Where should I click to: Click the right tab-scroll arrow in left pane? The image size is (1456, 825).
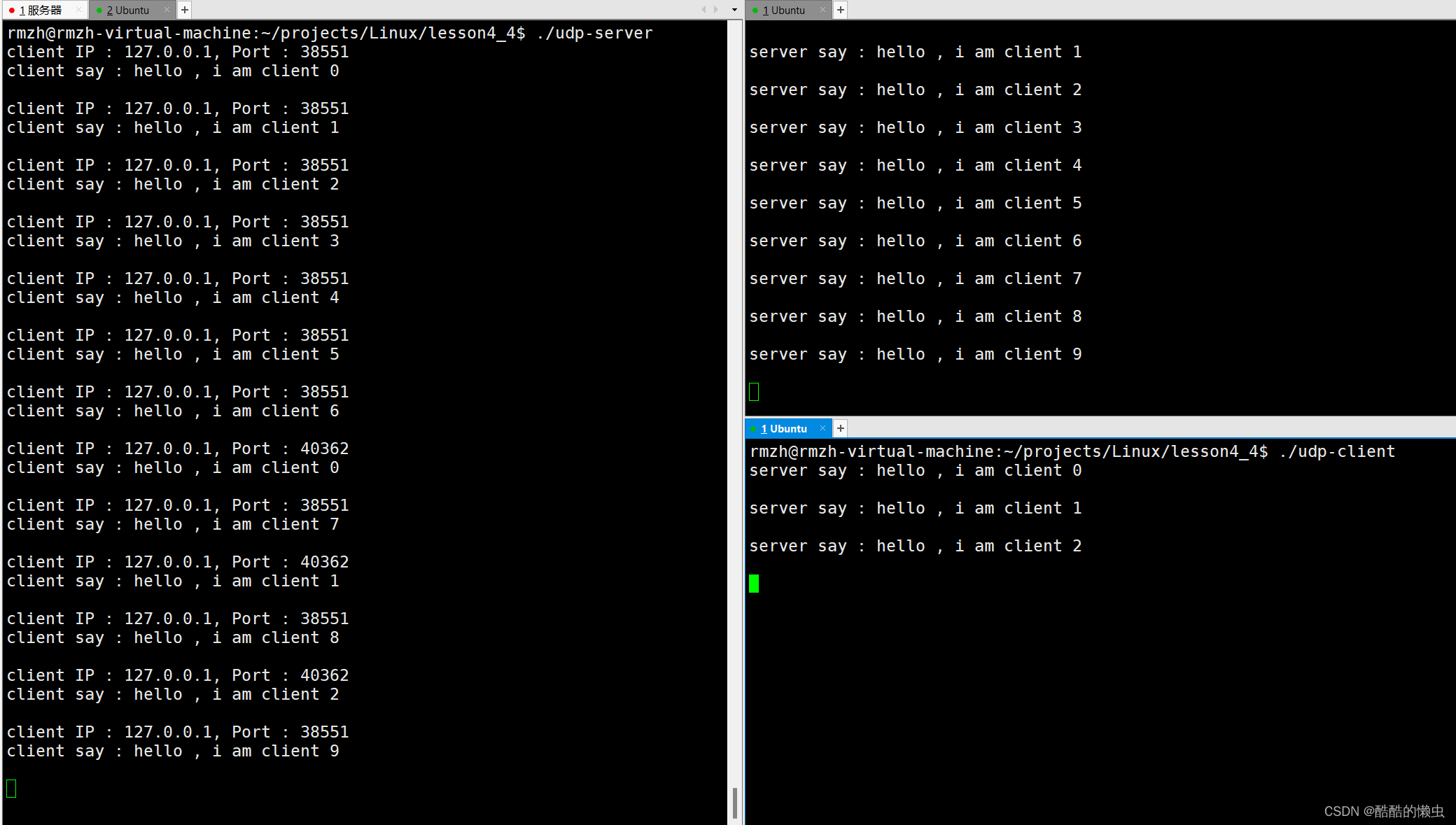coord(716,10)
